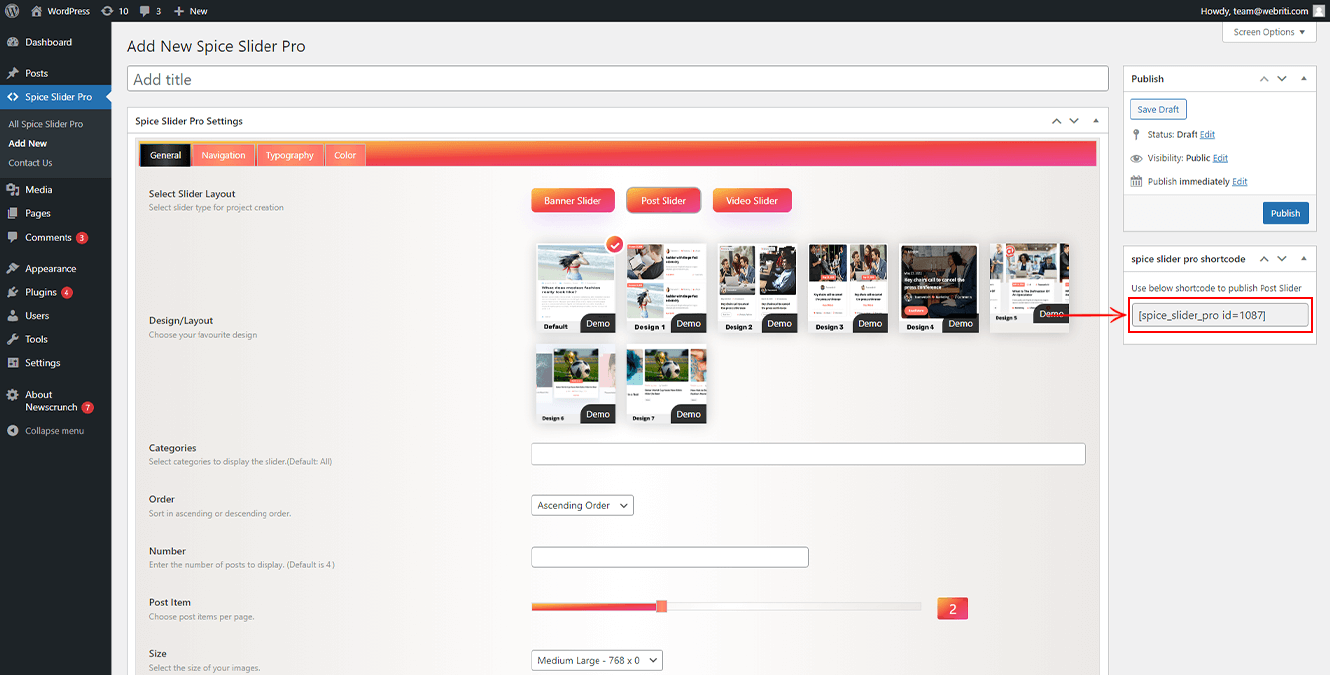Image resolution: width=1330 pixels, height=675 pixels.
Task: Collapse the Publish panel
Action: click(x=1303, y=78)
